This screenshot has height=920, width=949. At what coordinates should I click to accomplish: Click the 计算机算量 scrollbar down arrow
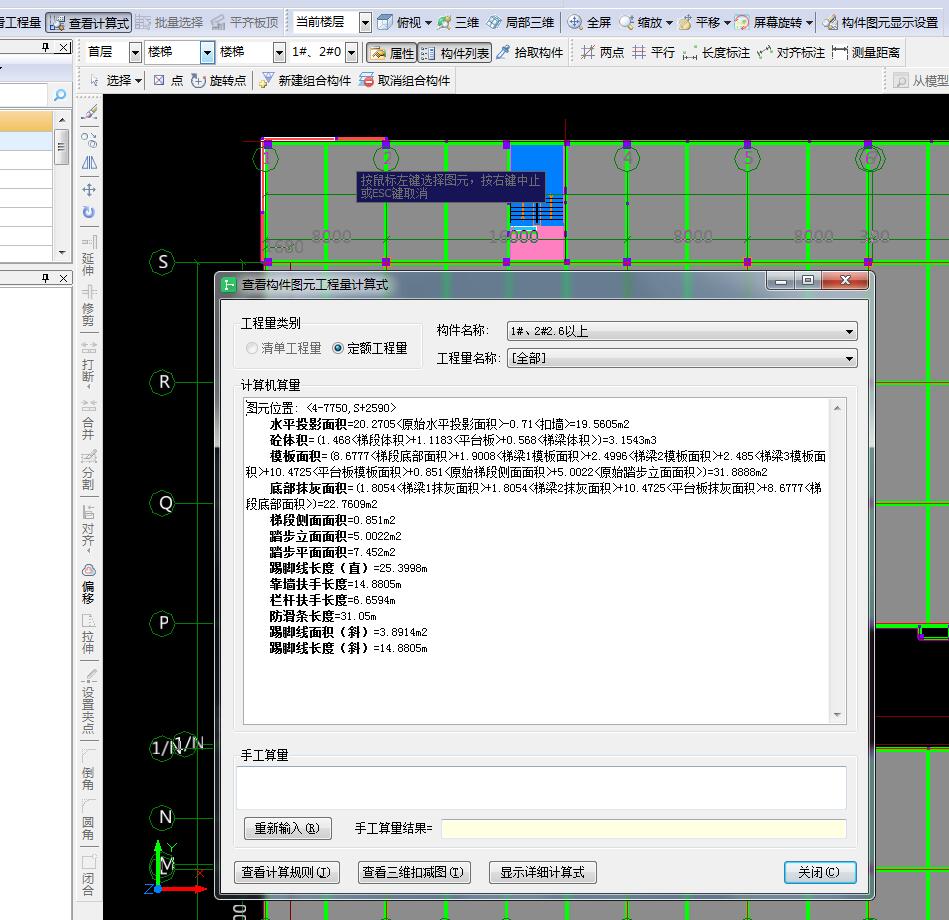837,715
